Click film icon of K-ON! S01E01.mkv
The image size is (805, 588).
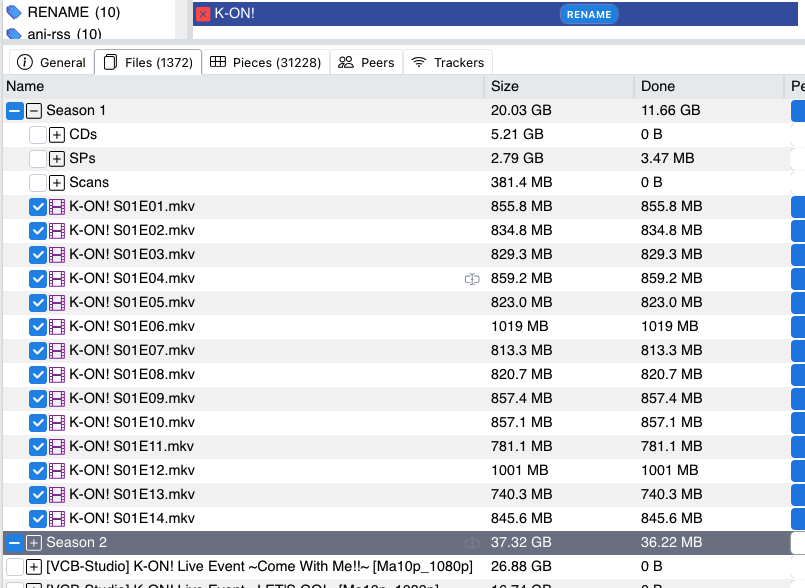pos(57,206)
